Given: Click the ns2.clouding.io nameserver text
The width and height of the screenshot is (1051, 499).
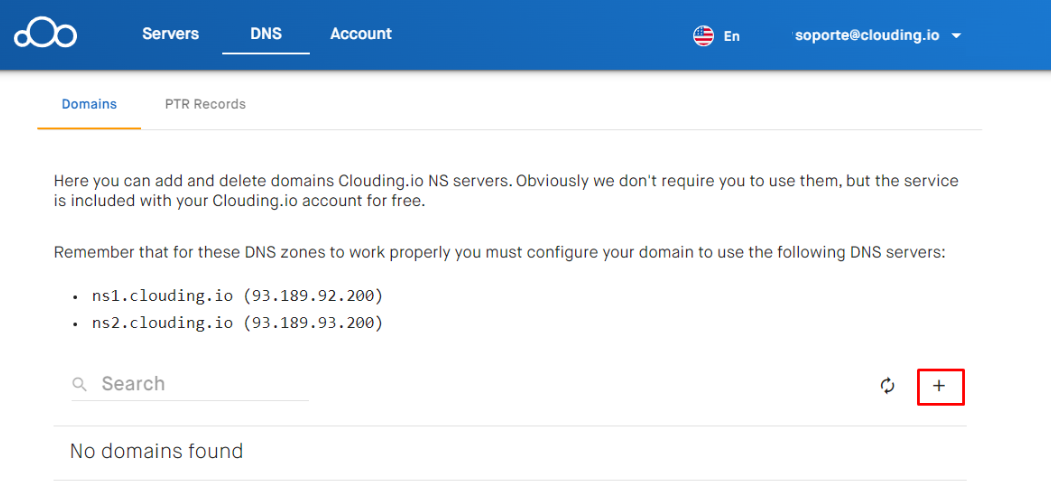Looking at the screenshot, I should click(162, 323).
